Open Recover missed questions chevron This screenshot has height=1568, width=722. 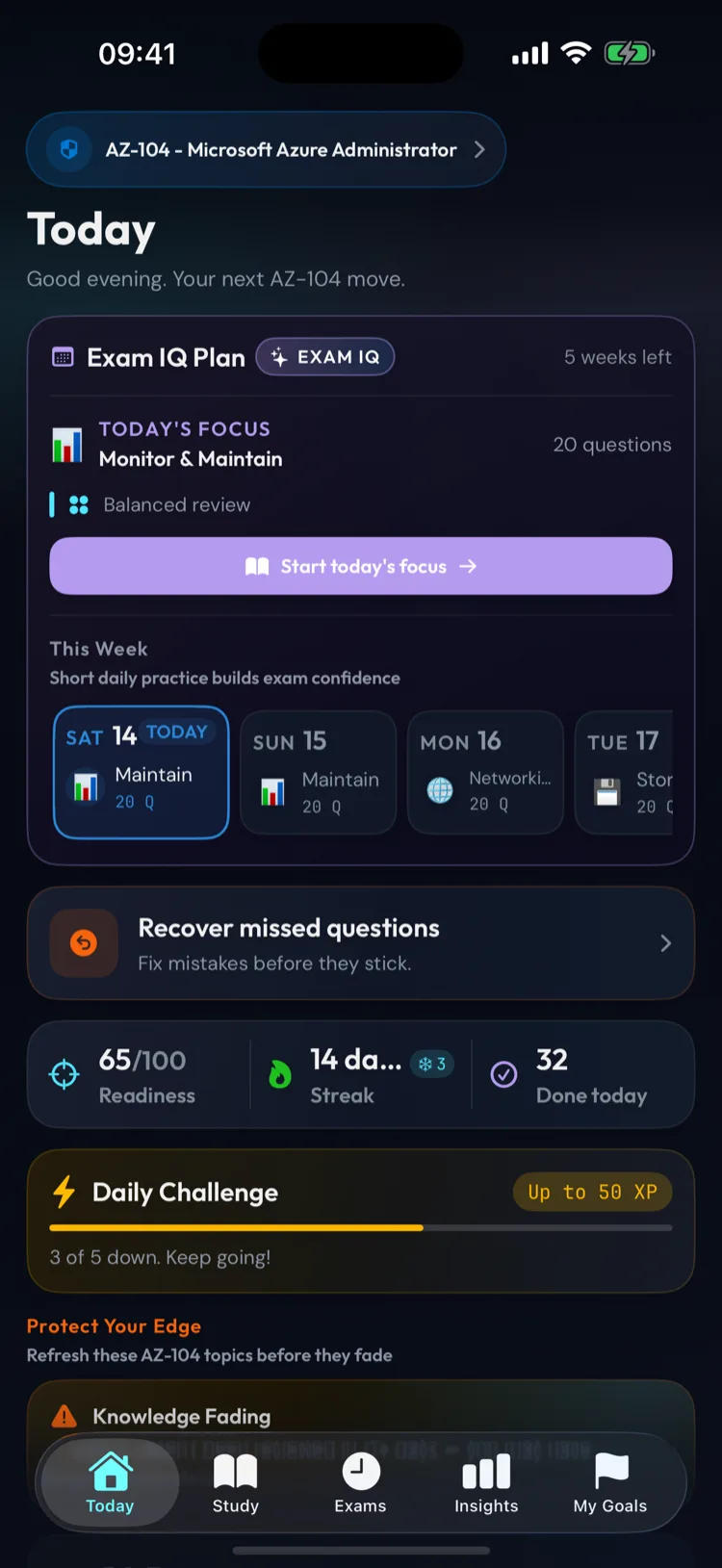665,943
